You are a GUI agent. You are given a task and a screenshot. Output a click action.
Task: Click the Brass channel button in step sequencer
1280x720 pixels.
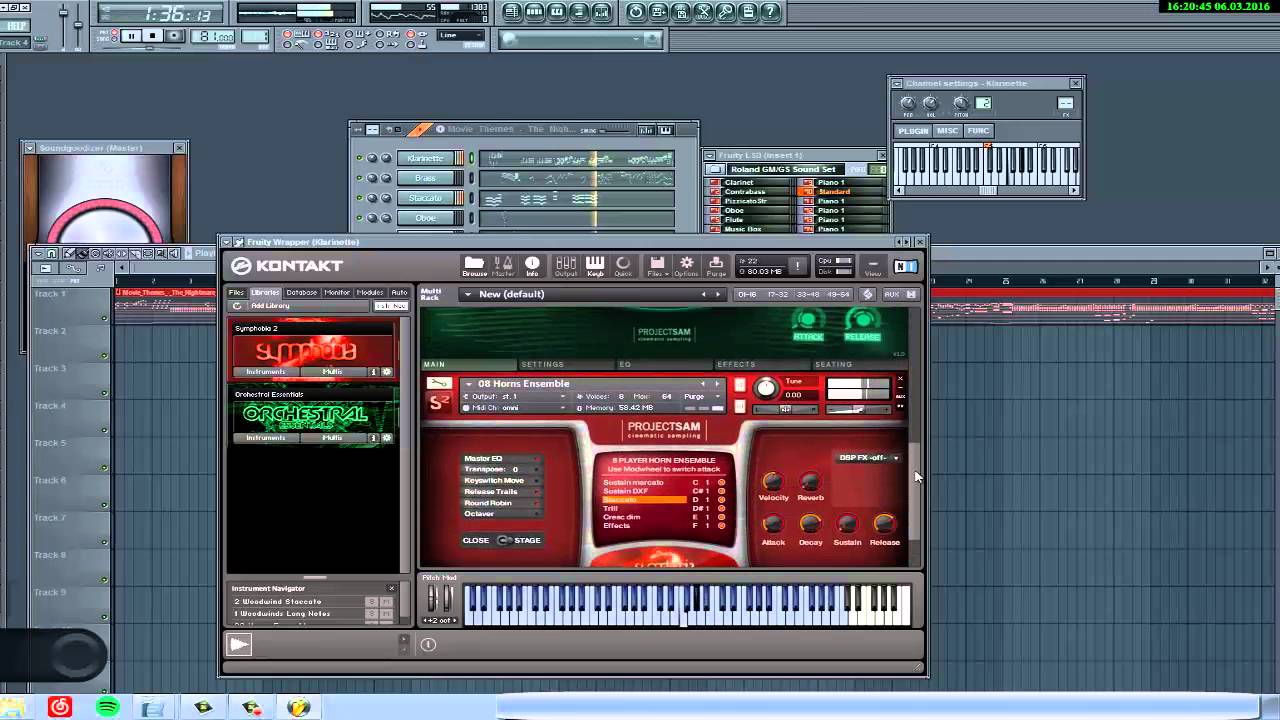click(x=426, y=178)
